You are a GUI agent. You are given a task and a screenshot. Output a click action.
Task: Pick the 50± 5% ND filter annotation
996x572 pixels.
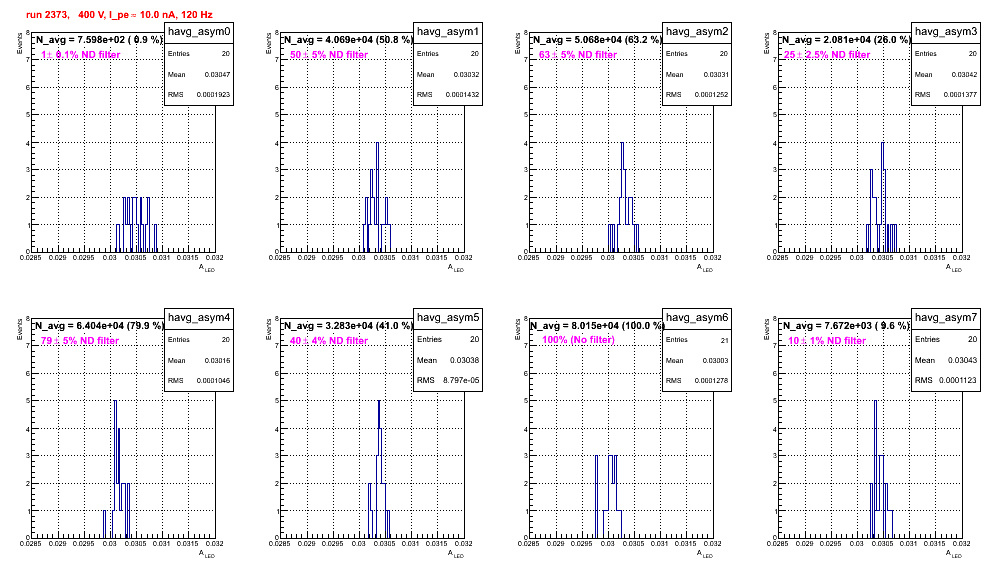point(329,55)
